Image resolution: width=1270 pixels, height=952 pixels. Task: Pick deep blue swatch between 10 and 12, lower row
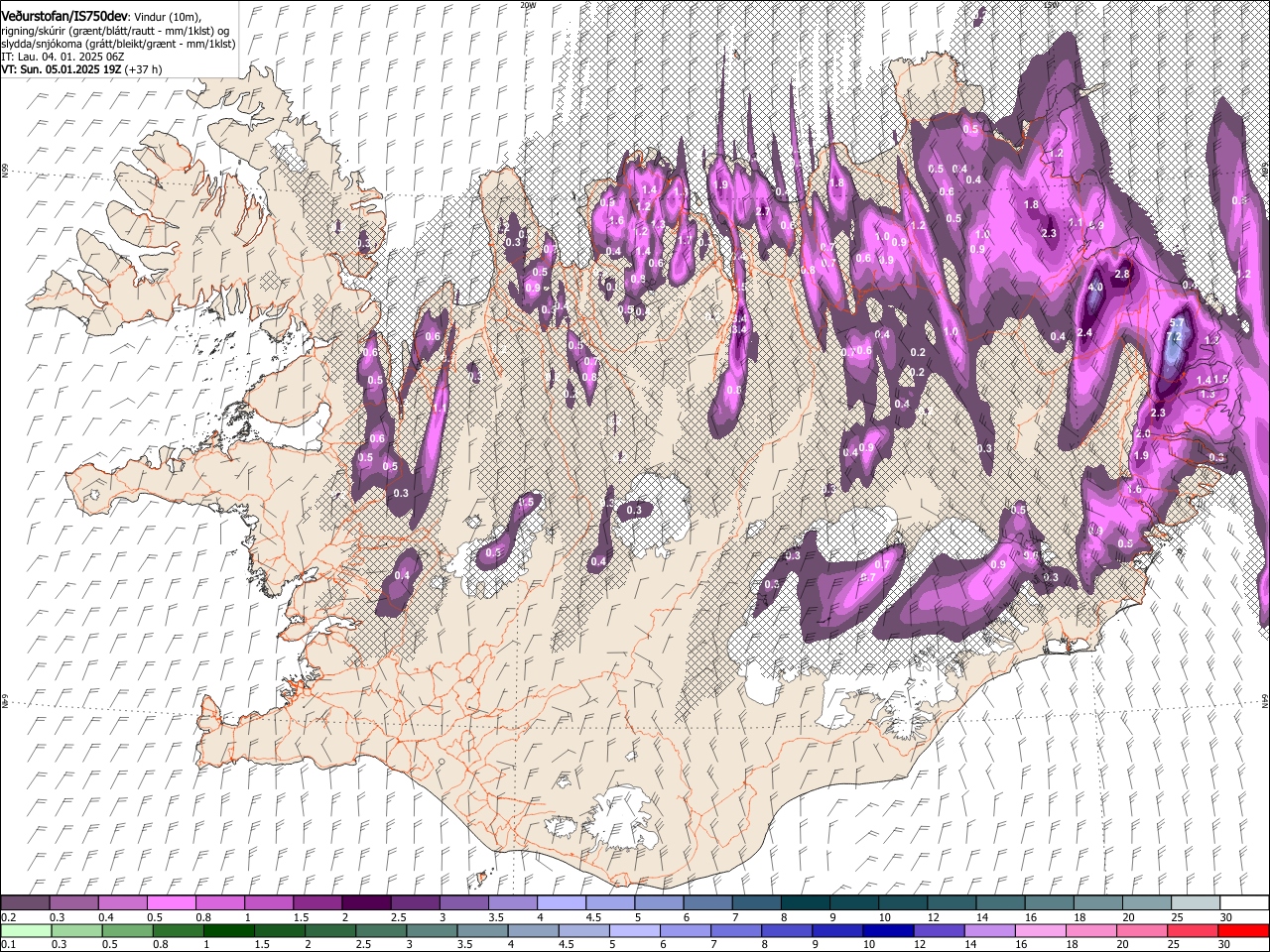[x=888, y=930]
